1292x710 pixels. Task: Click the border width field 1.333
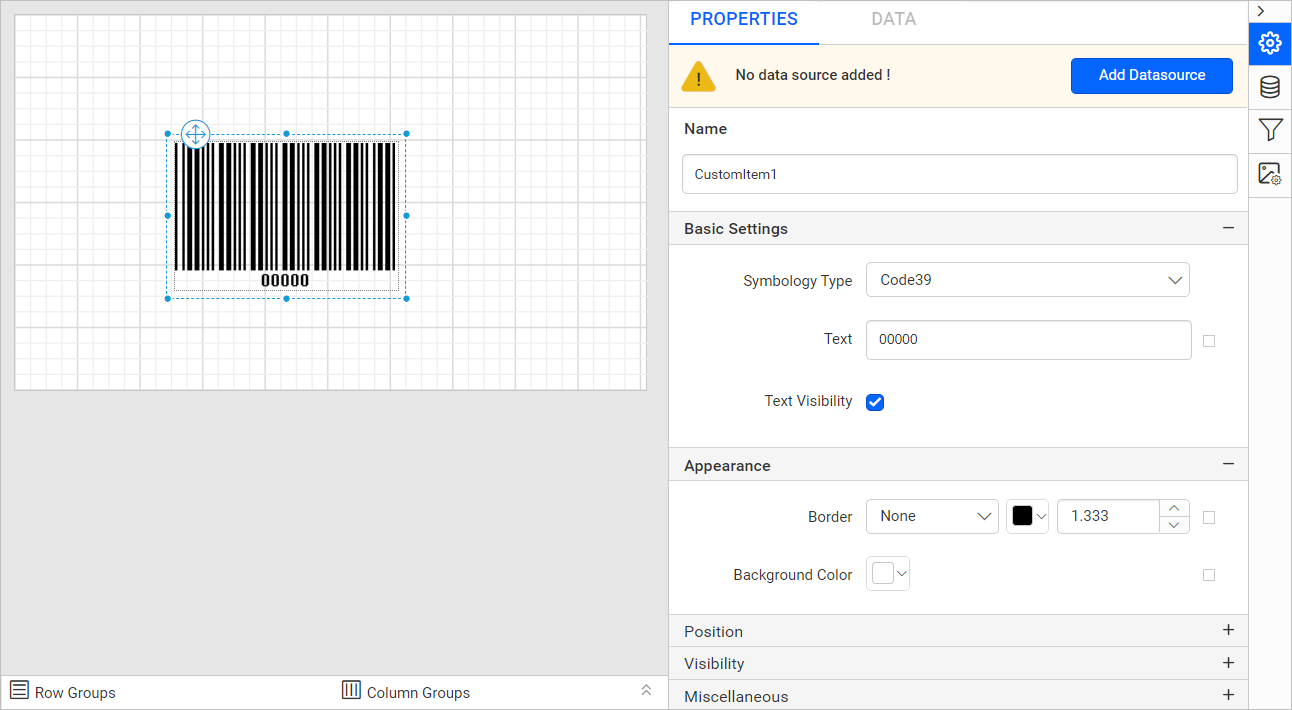coord(1108,516)
